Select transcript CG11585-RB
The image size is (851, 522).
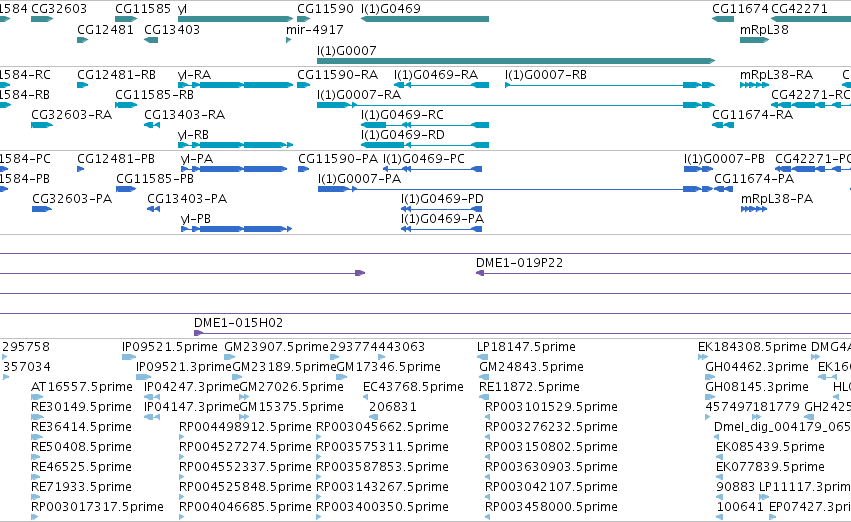click(x=155, y=95)
